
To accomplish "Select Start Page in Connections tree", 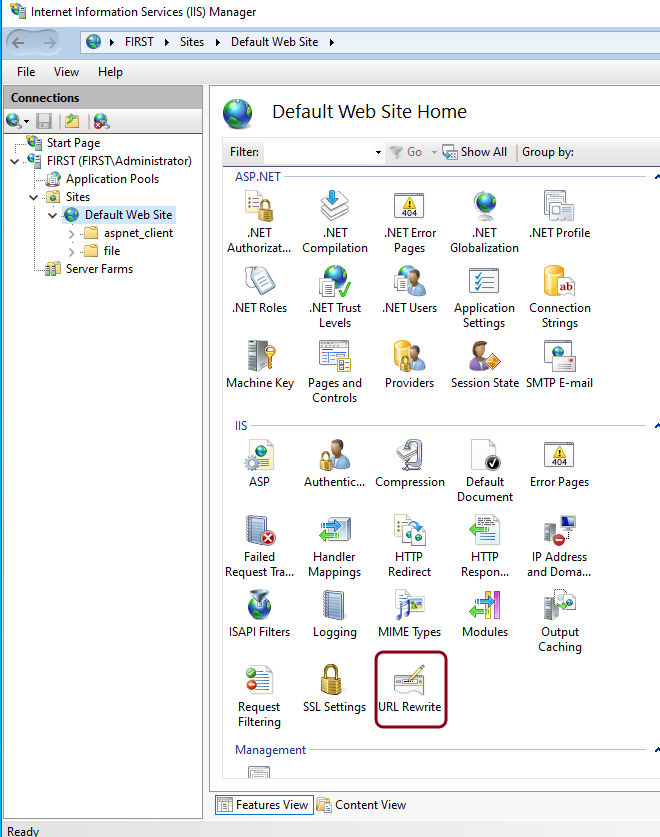I will 73,143.
